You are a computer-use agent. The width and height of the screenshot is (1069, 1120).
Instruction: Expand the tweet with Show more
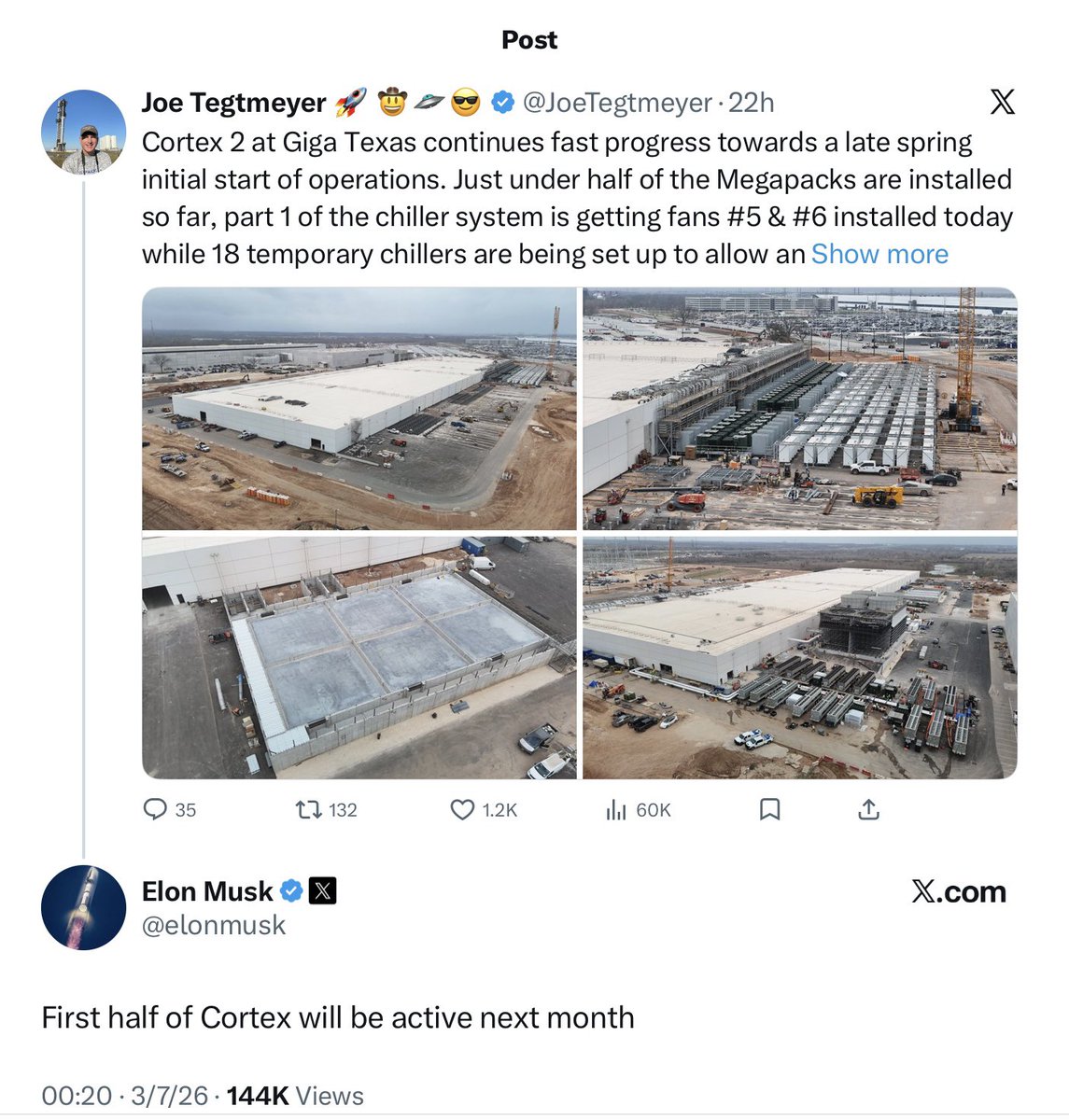click(x=879, y=253)
